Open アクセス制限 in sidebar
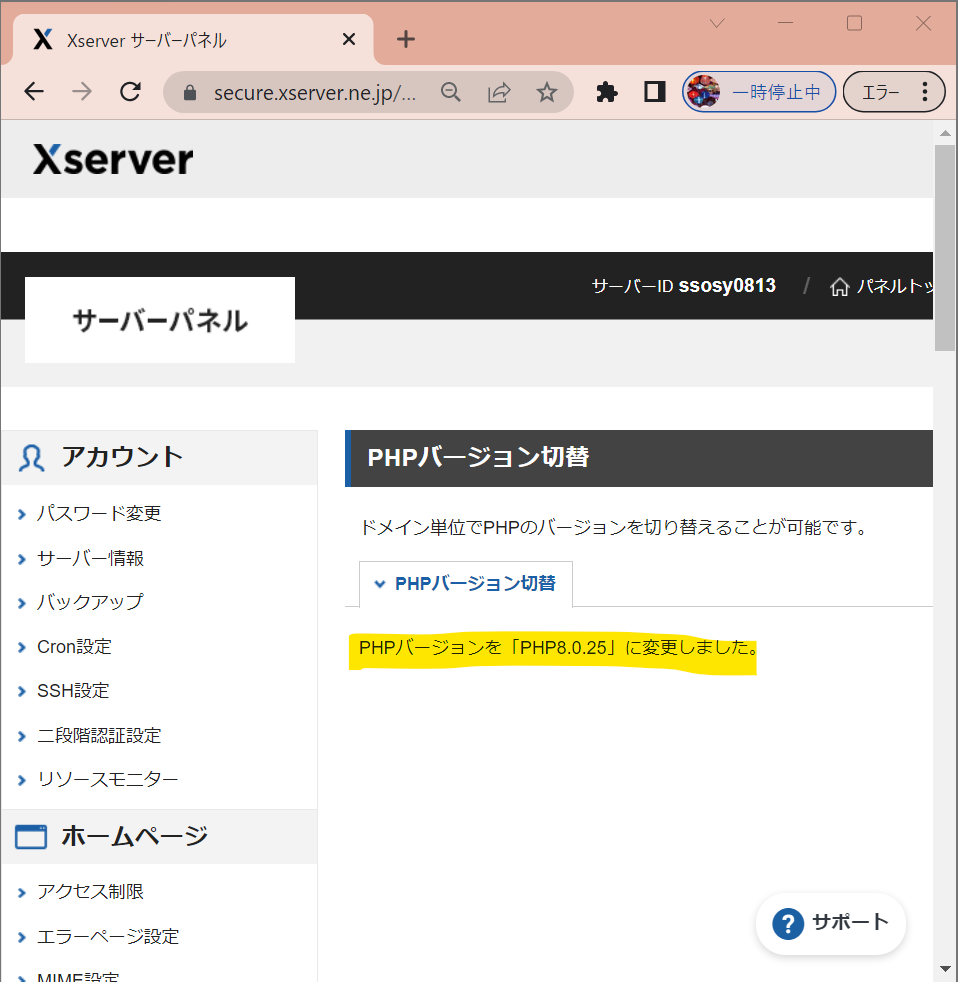958x982 pixels. click(90, 892)
